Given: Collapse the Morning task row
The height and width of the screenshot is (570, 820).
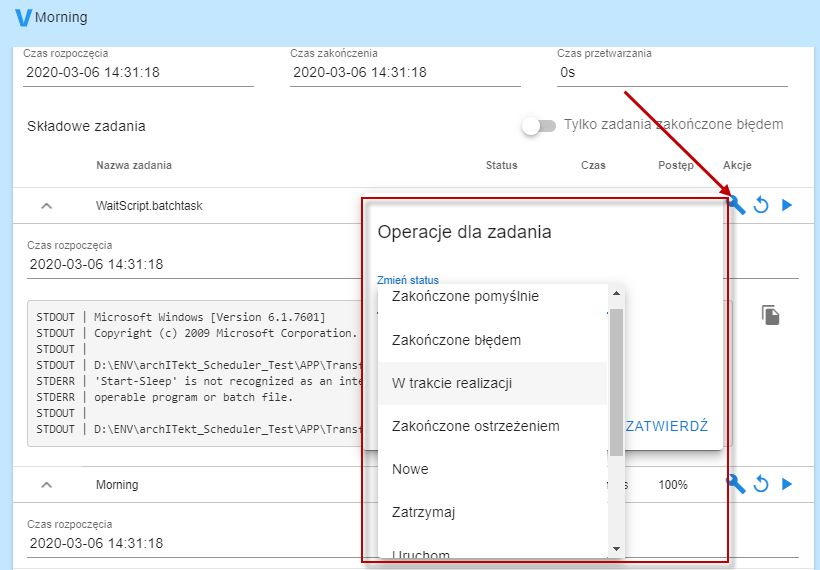Looking at the screenshot, I should coord(47,485).
